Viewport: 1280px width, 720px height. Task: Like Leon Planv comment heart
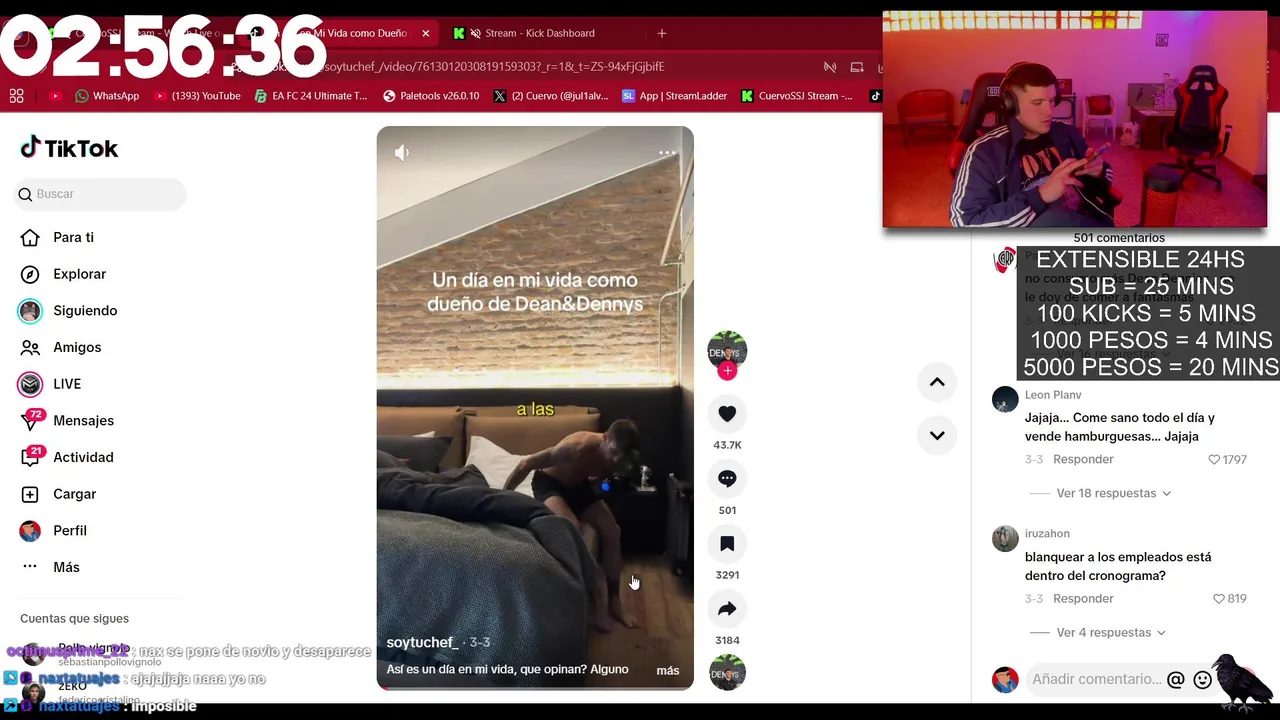tap(1214, 460)
